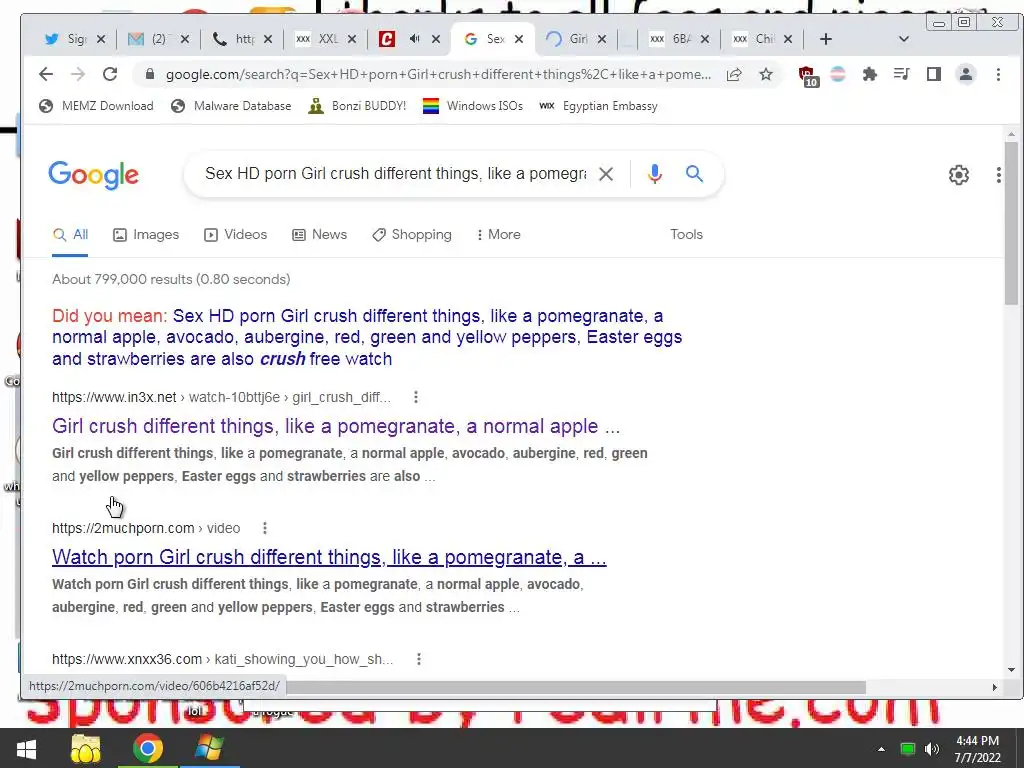Share this page from the address bar
The height and width of the screenshot is (768, 1024).
734,74
